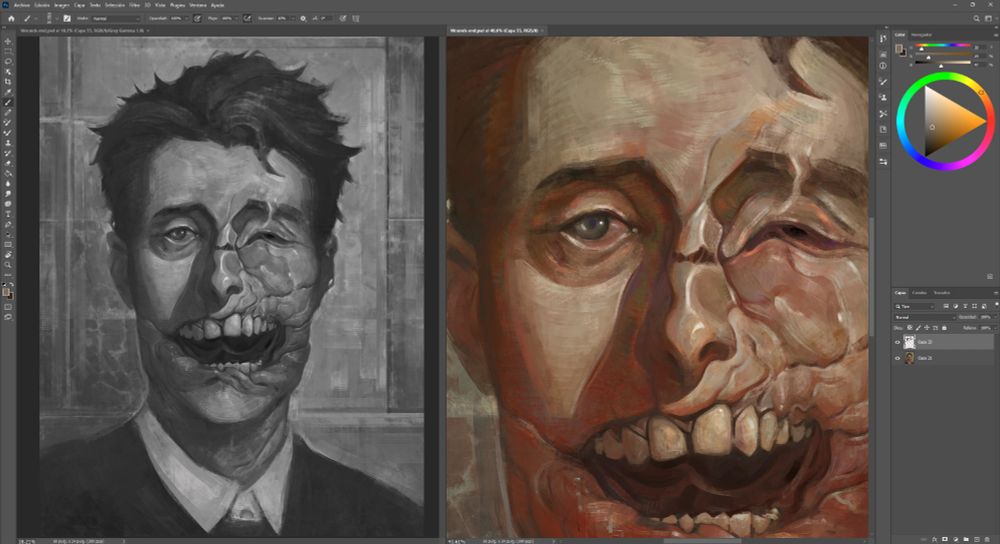Open the symmetry paint options butterfly icon
Image resolution: width=1000 pixels, height=544 pixels.
(357, 18)
